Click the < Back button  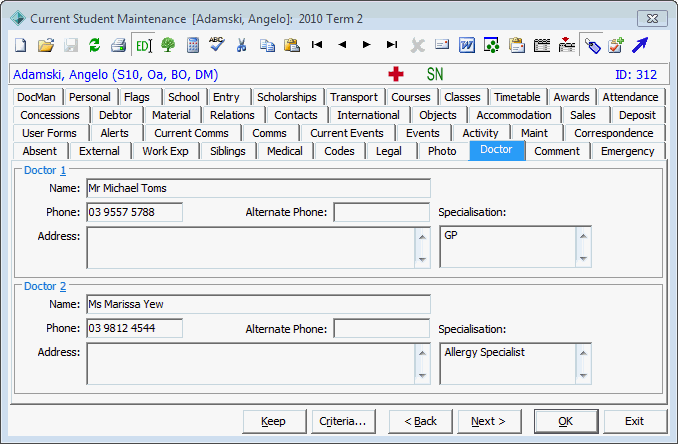pyautogui.click(x=420, y=421)
